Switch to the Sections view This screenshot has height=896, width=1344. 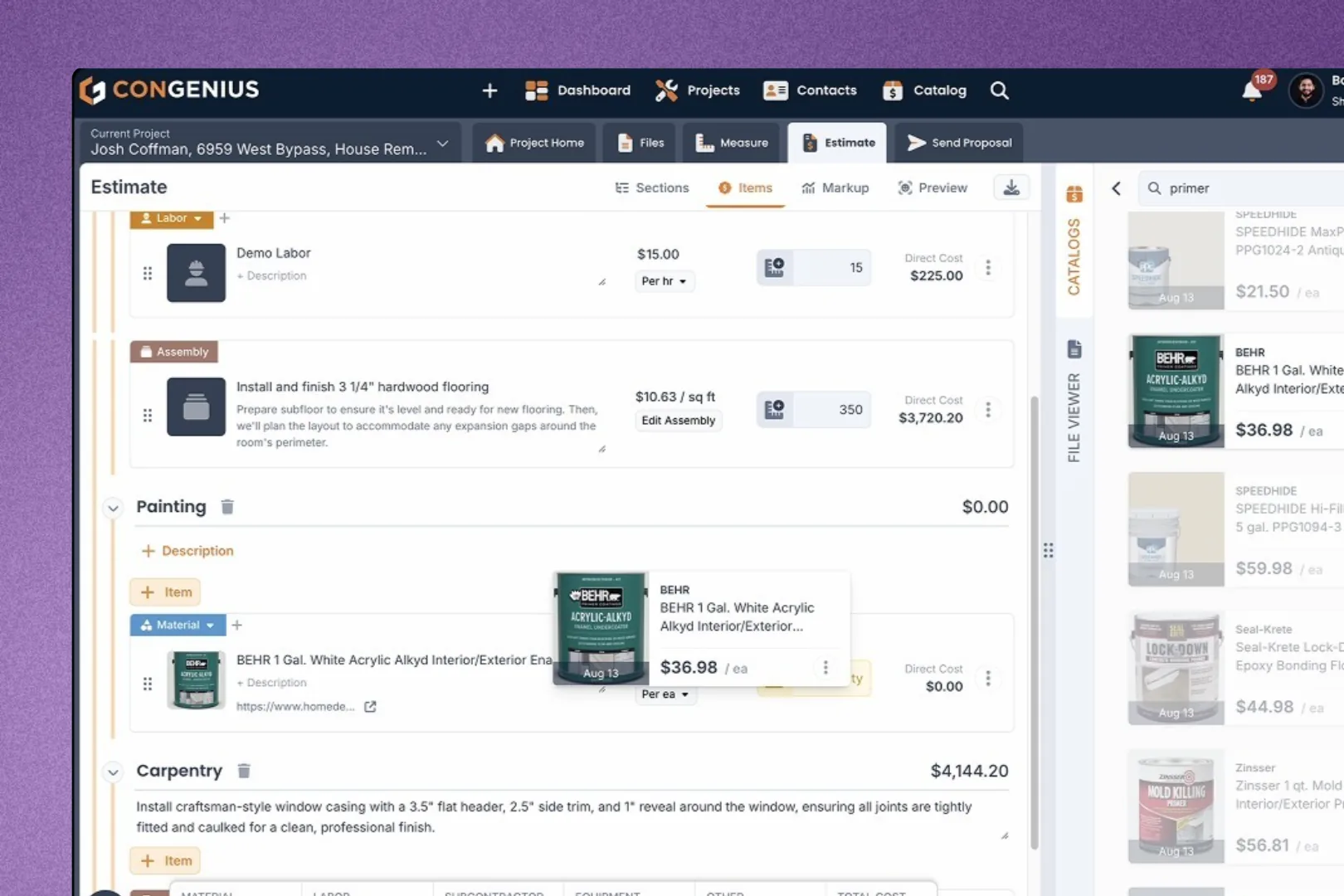point(652,188)
